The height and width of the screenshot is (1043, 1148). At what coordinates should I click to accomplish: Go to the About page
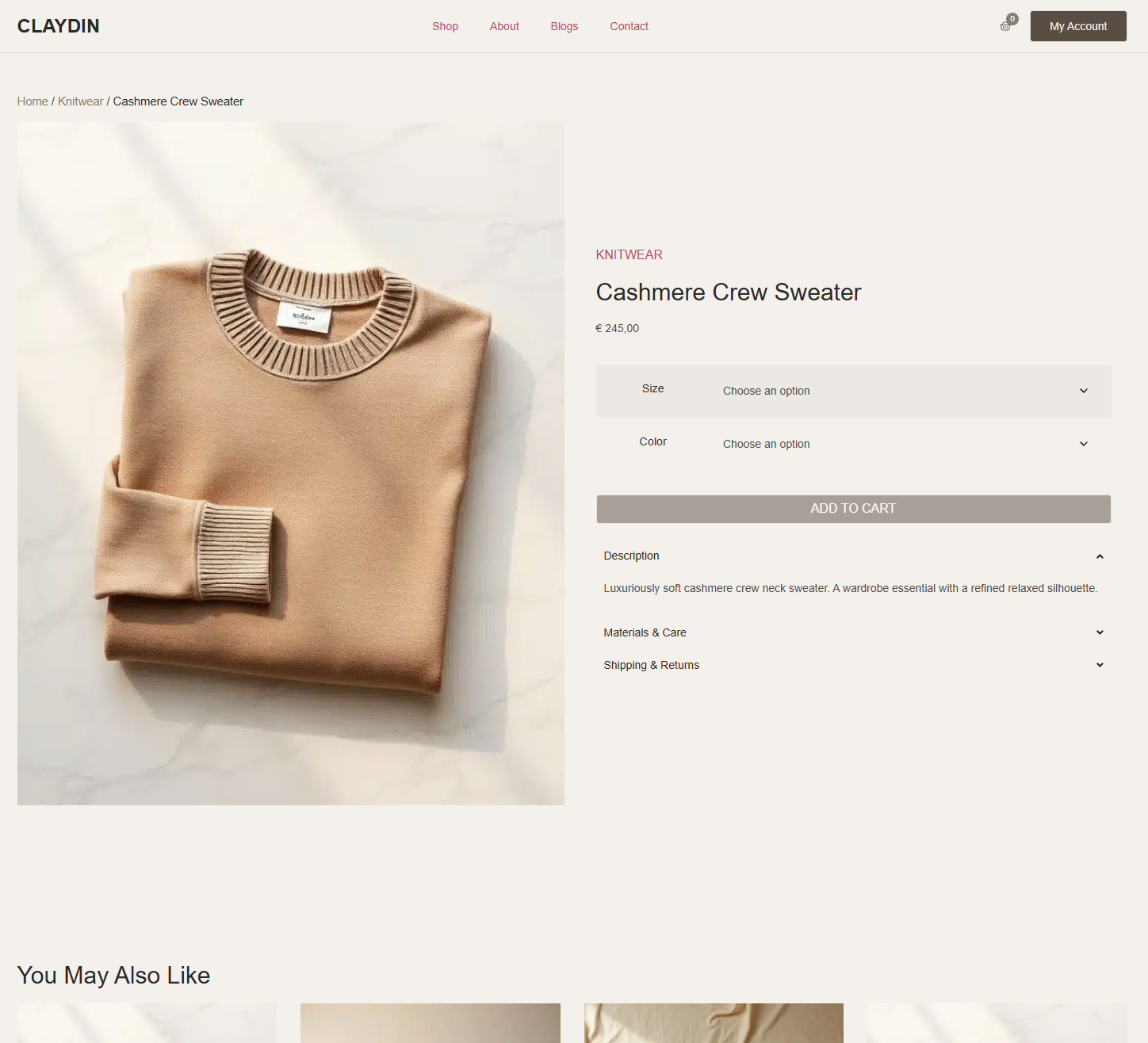click(x=504, y=26)
